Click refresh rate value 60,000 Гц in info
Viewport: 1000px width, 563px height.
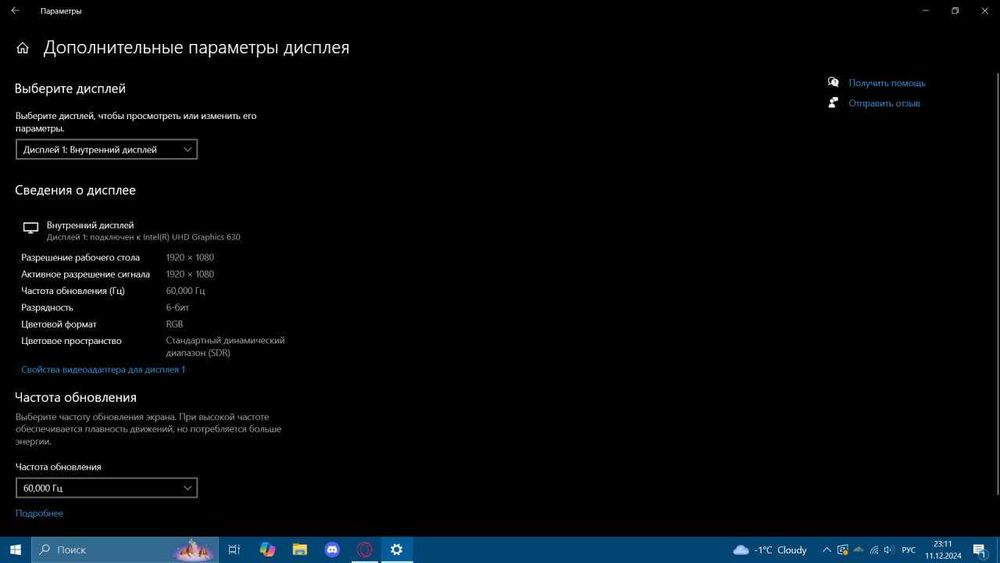tap(186, 291)
